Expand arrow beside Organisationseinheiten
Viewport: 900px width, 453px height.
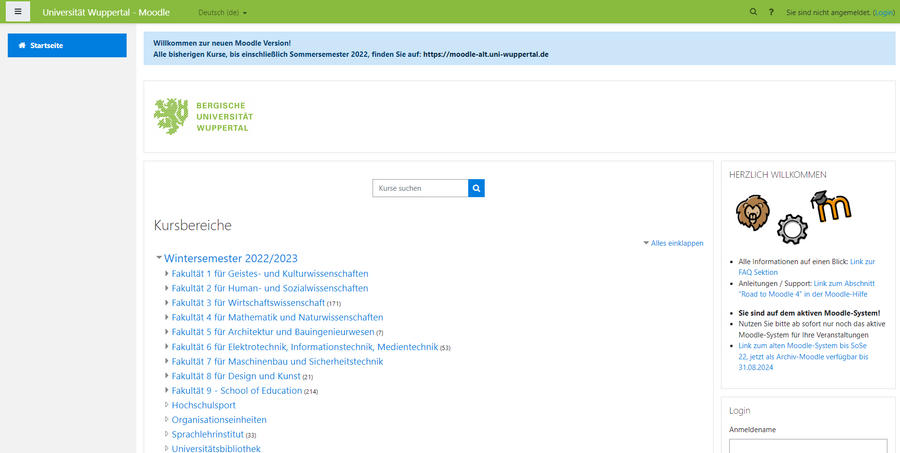[x=166, y=420]
